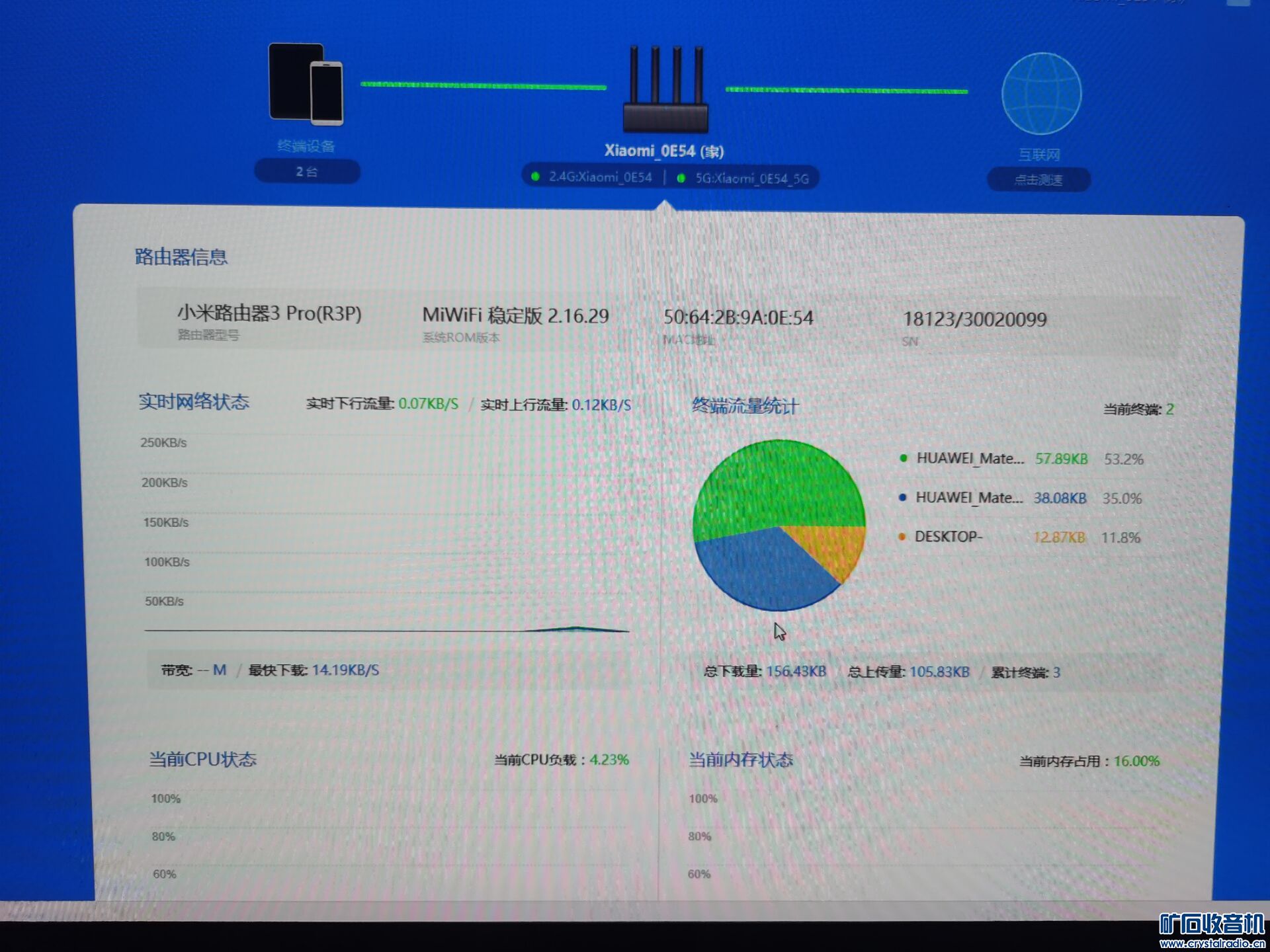The image size is (1270, 952).
Task: Click the 当前CPU状态 heading
Action: (x=202, y=759)
